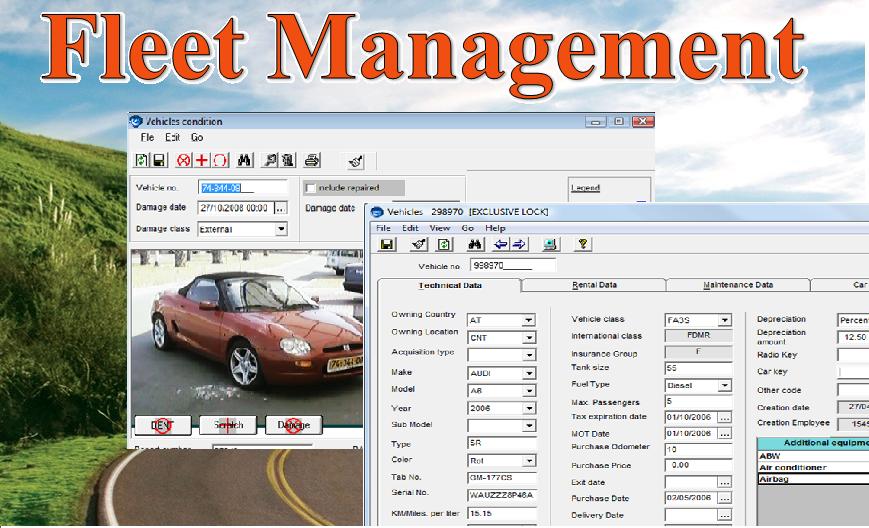The image size is (869, 528).
Task: Open Help menu in Vehicles window
Action: point(495,228)
